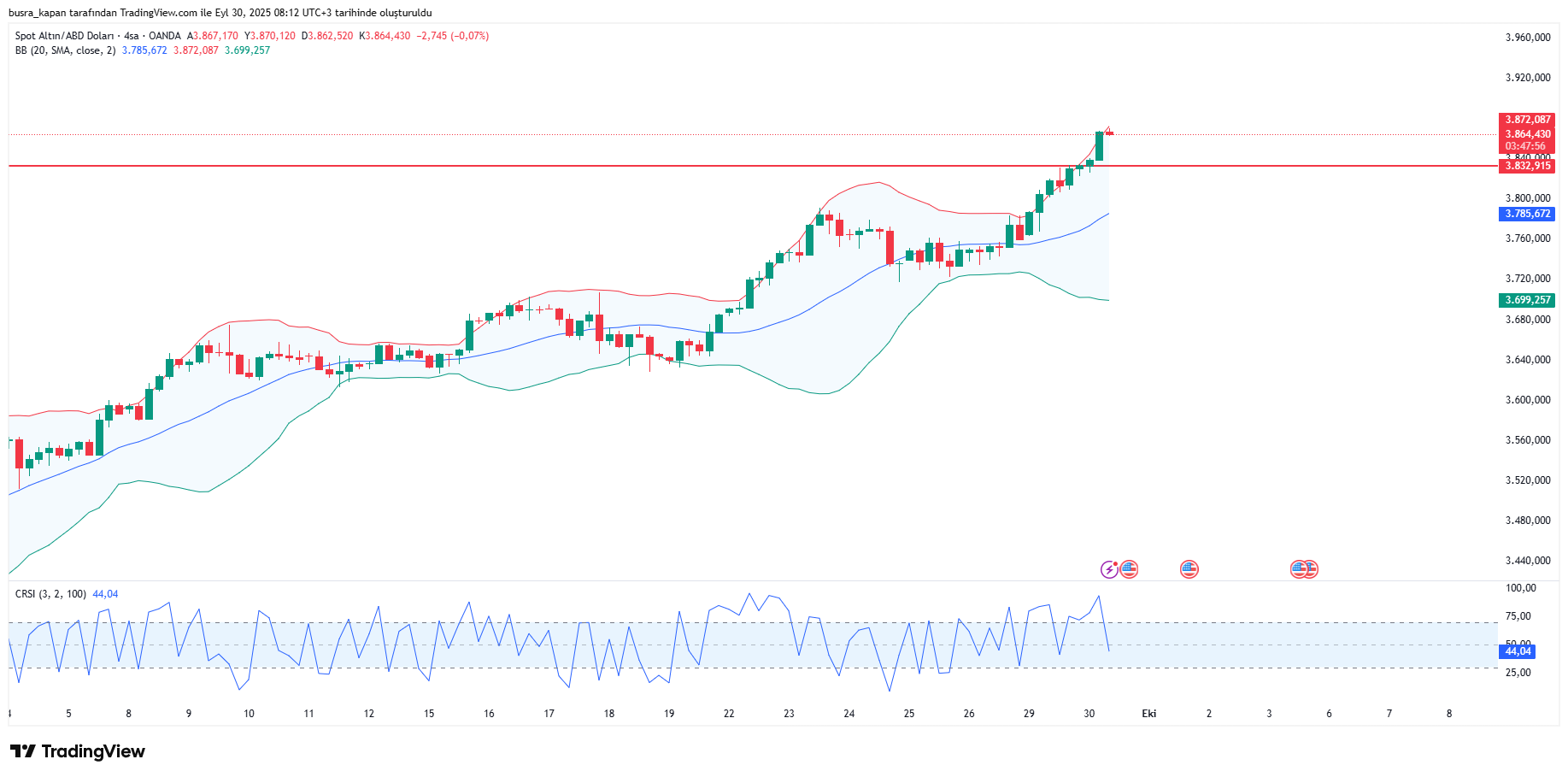
Task: Click the 'Eki' month label on time axis
Action: tap(1148, 714)
